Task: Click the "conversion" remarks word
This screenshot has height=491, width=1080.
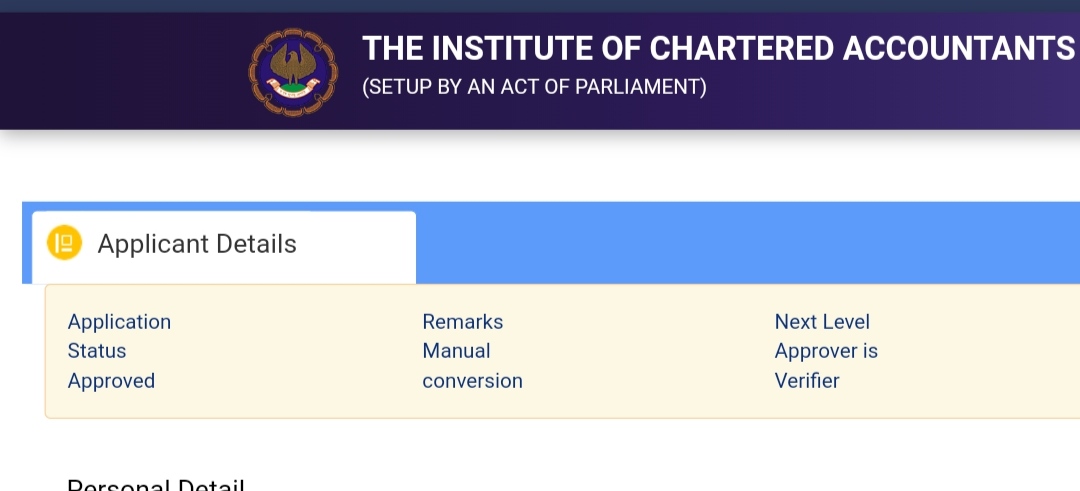Action: click(x=472, y=381)
